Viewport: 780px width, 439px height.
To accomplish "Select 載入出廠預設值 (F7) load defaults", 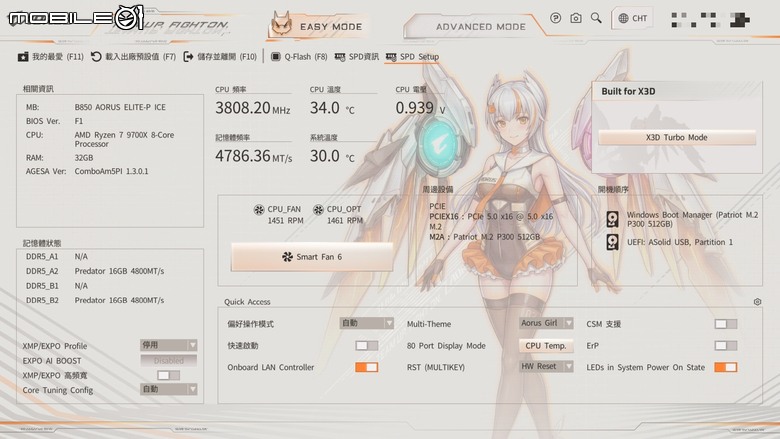I will tap(133, 57).
